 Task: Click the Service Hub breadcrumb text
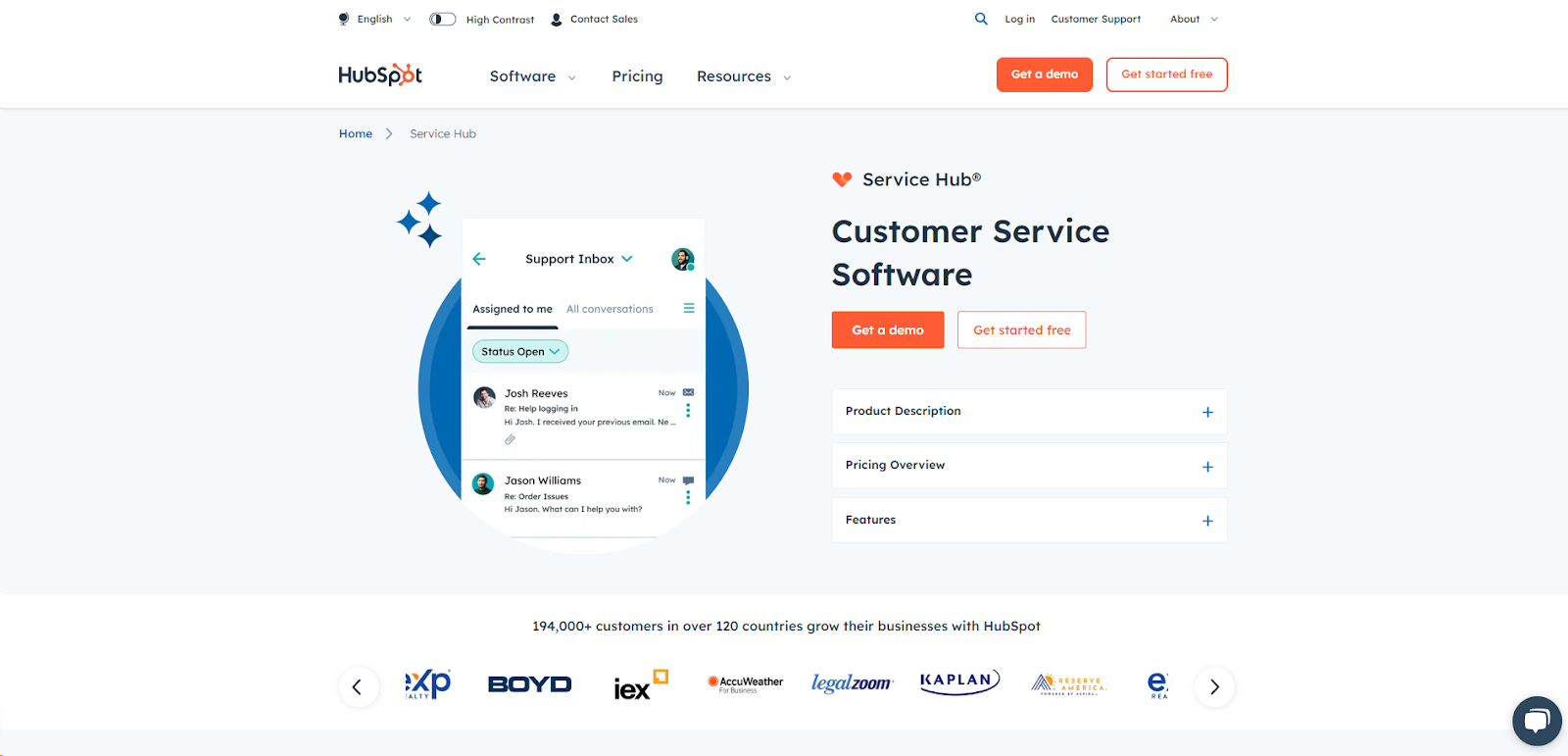(x=443, y=133)
